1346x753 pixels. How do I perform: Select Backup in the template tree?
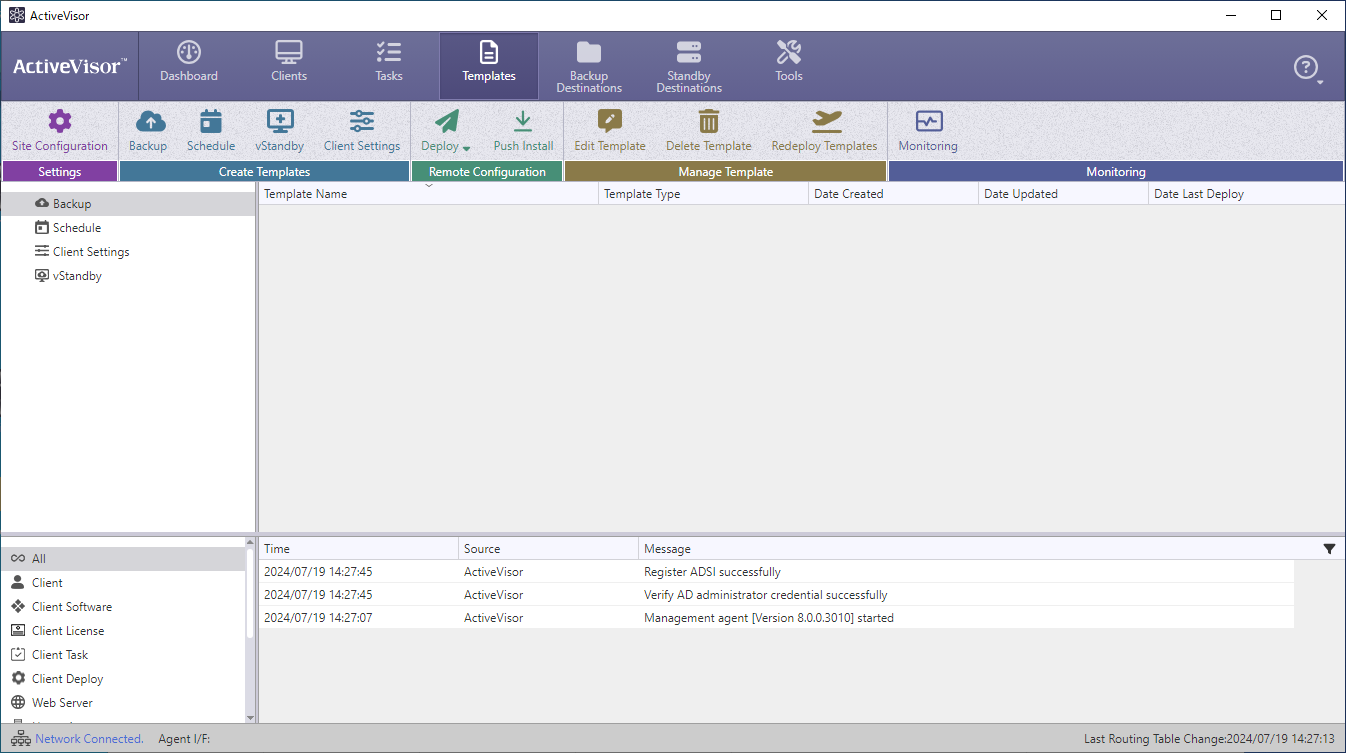[128, 204]
